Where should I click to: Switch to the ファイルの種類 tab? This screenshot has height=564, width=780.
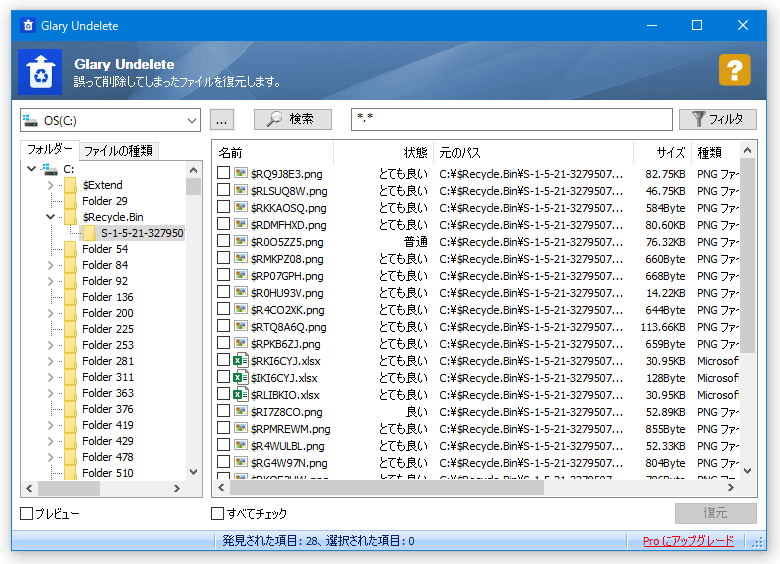pos(118,151)
